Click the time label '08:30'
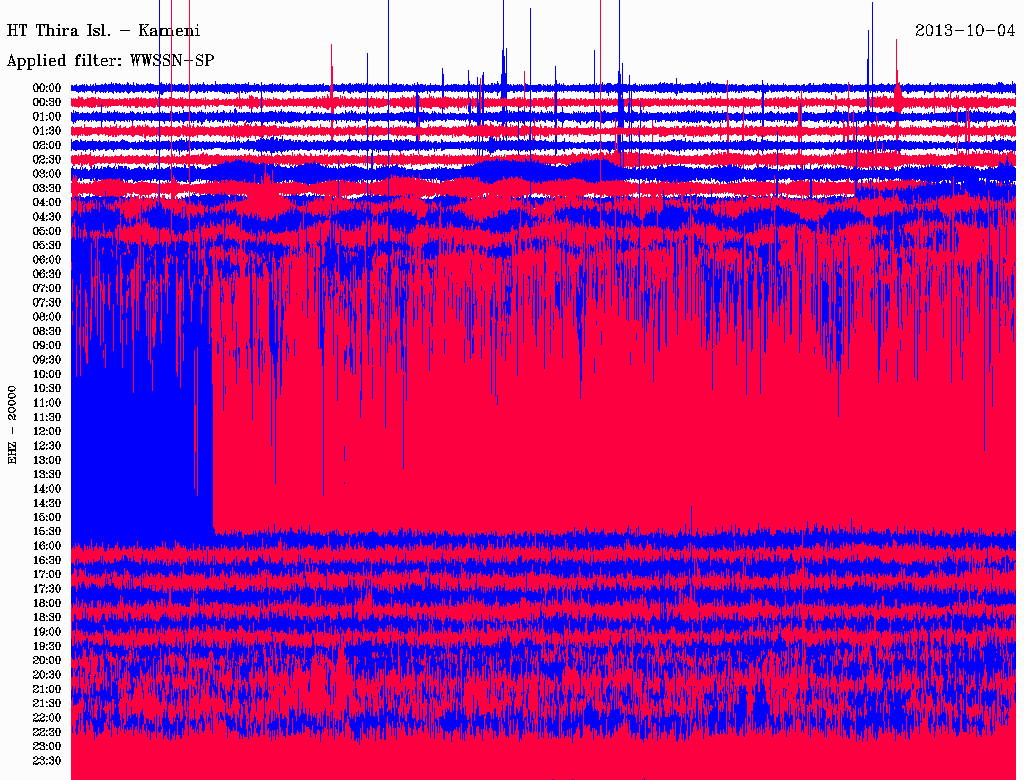Screen dimensions: 1024x780 [47, 331]
